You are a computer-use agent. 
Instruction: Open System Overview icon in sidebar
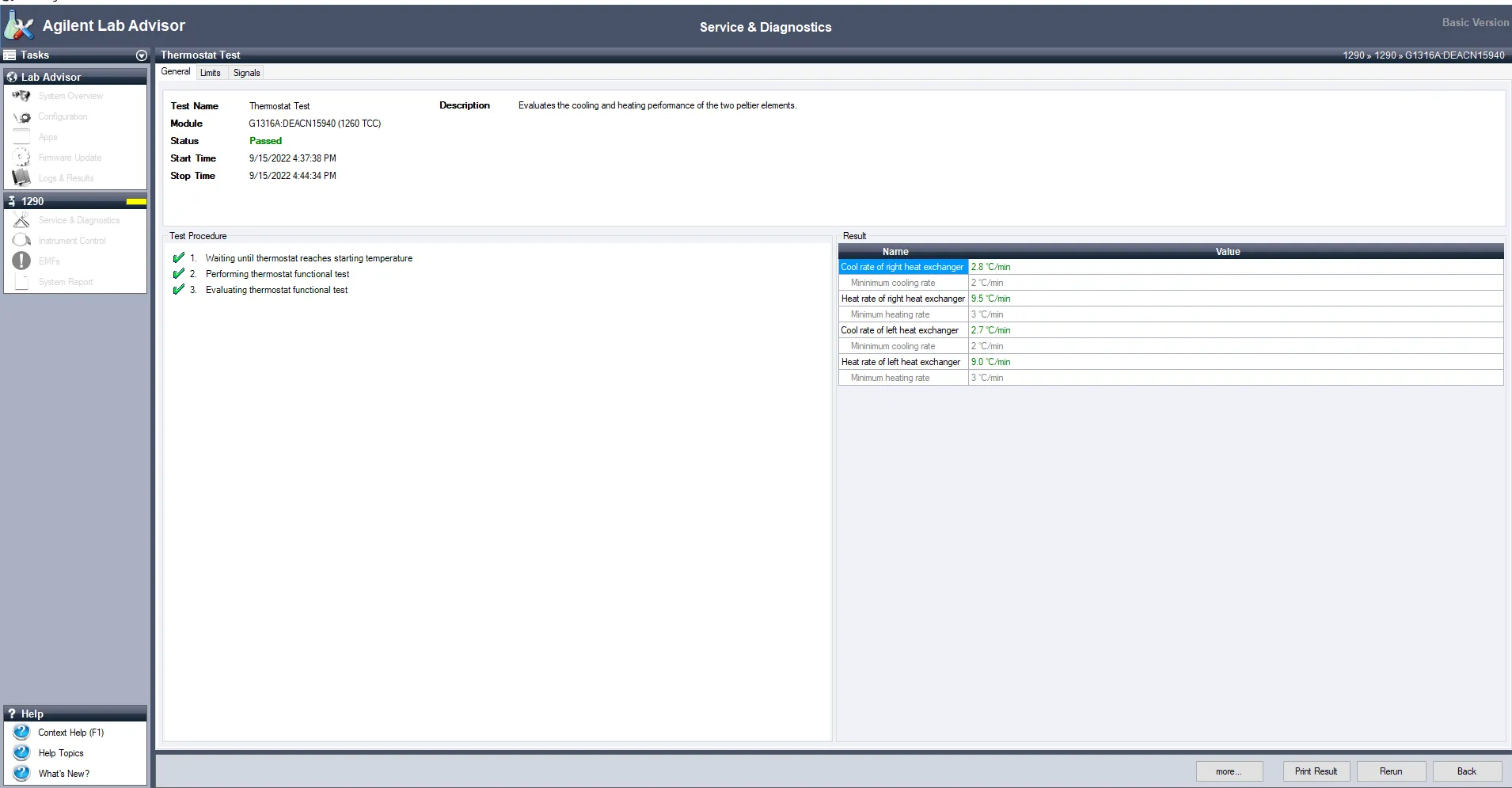pyautogui.click(x=21, y=96)
